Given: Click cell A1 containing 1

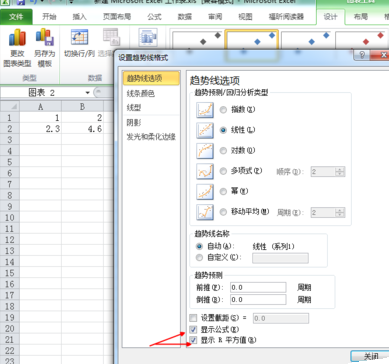Looking at the screenshot, I should 40,118.
